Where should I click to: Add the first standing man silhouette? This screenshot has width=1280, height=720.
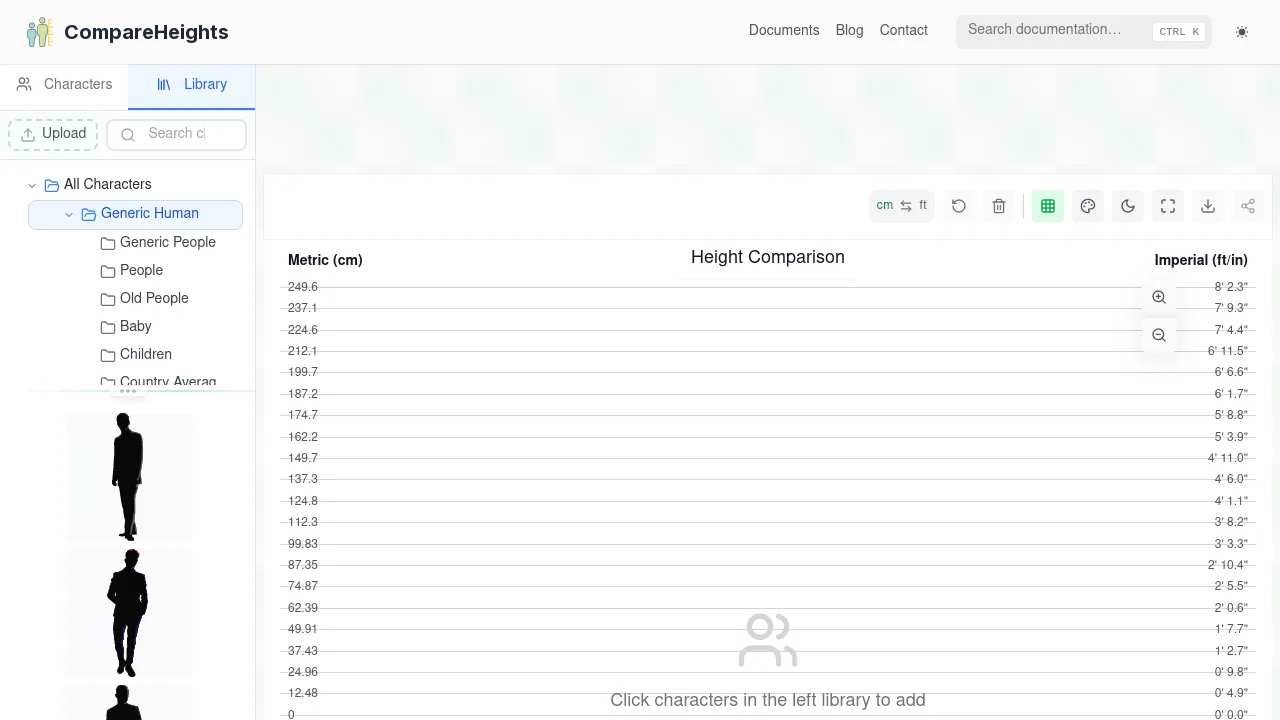pos(128,477)
